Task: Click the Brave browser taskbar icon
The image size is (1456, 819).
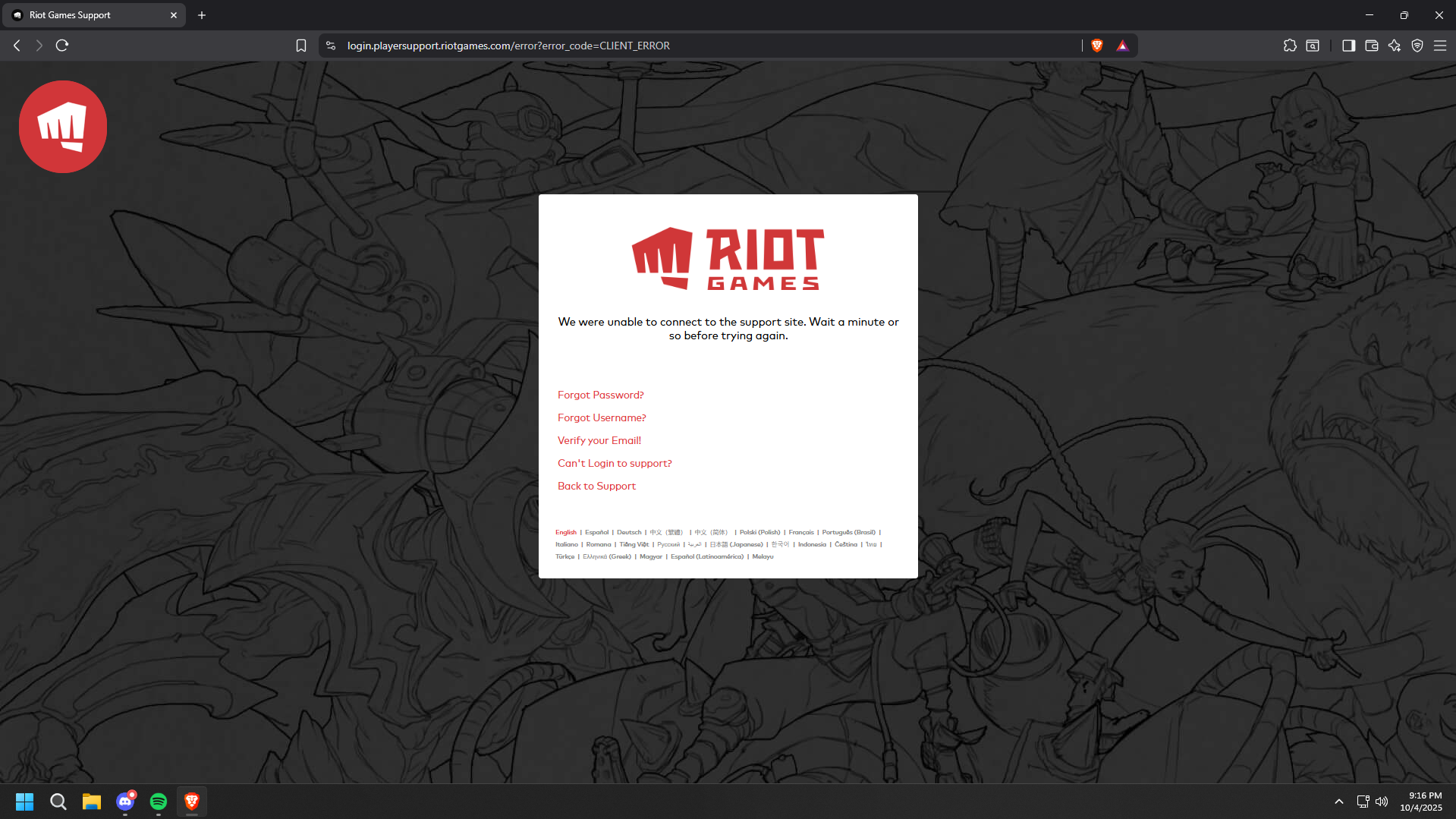Action: [x=192, y=802]
